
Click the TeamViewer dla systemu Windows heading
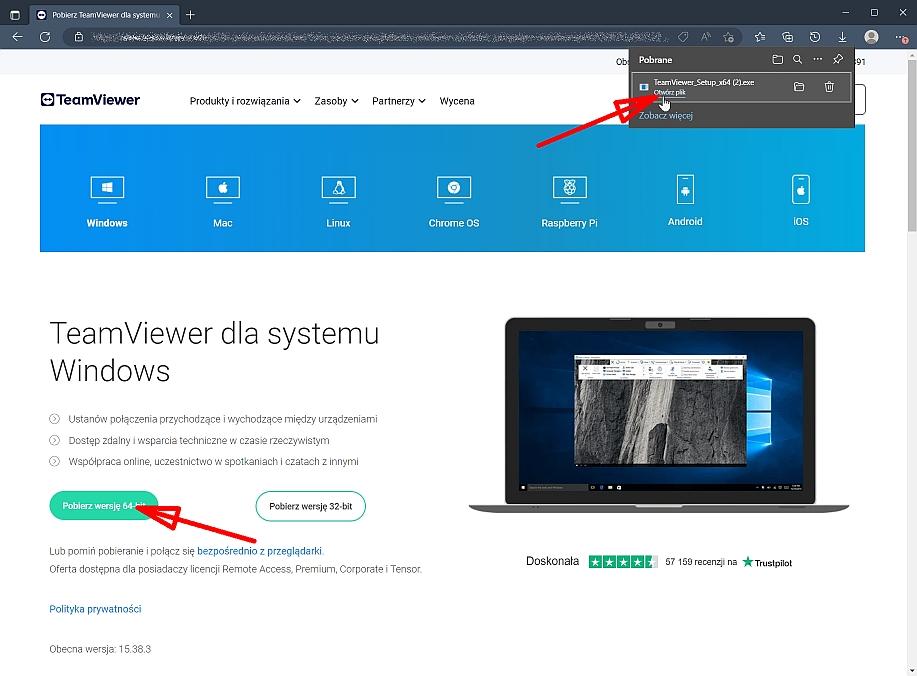(215, 352)
